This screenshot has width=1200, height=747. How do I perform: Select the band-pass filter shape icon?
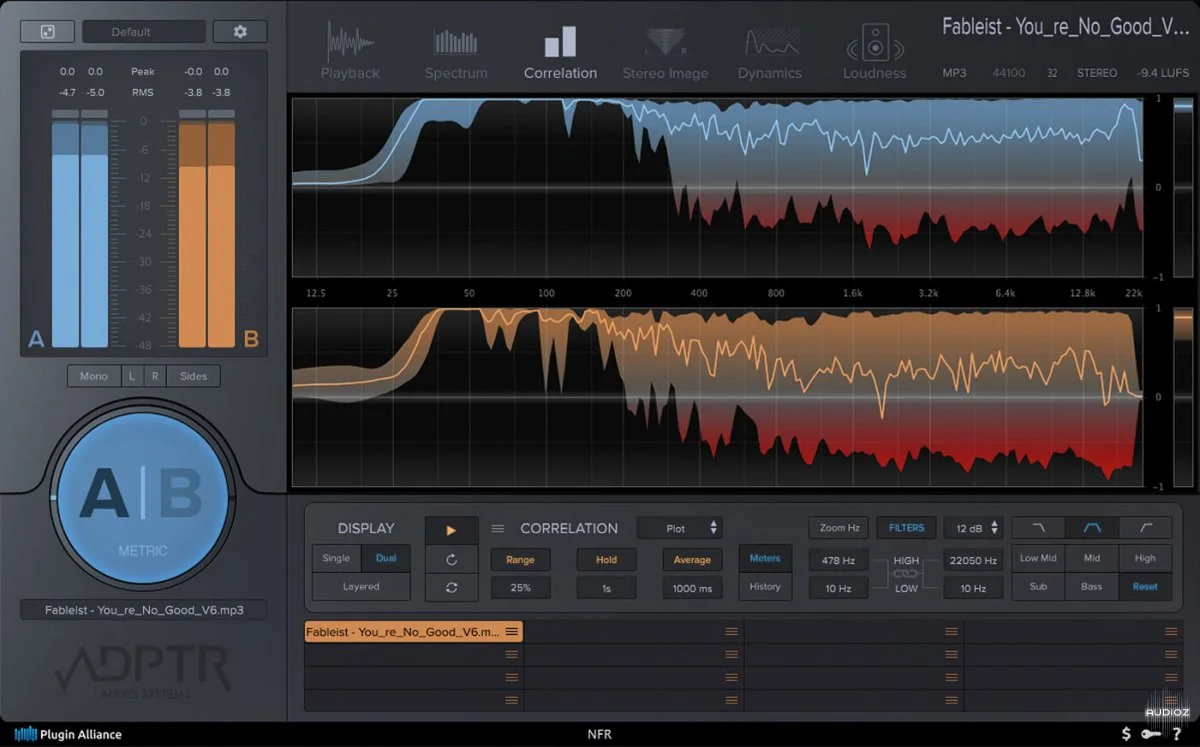click(1092, 528)
